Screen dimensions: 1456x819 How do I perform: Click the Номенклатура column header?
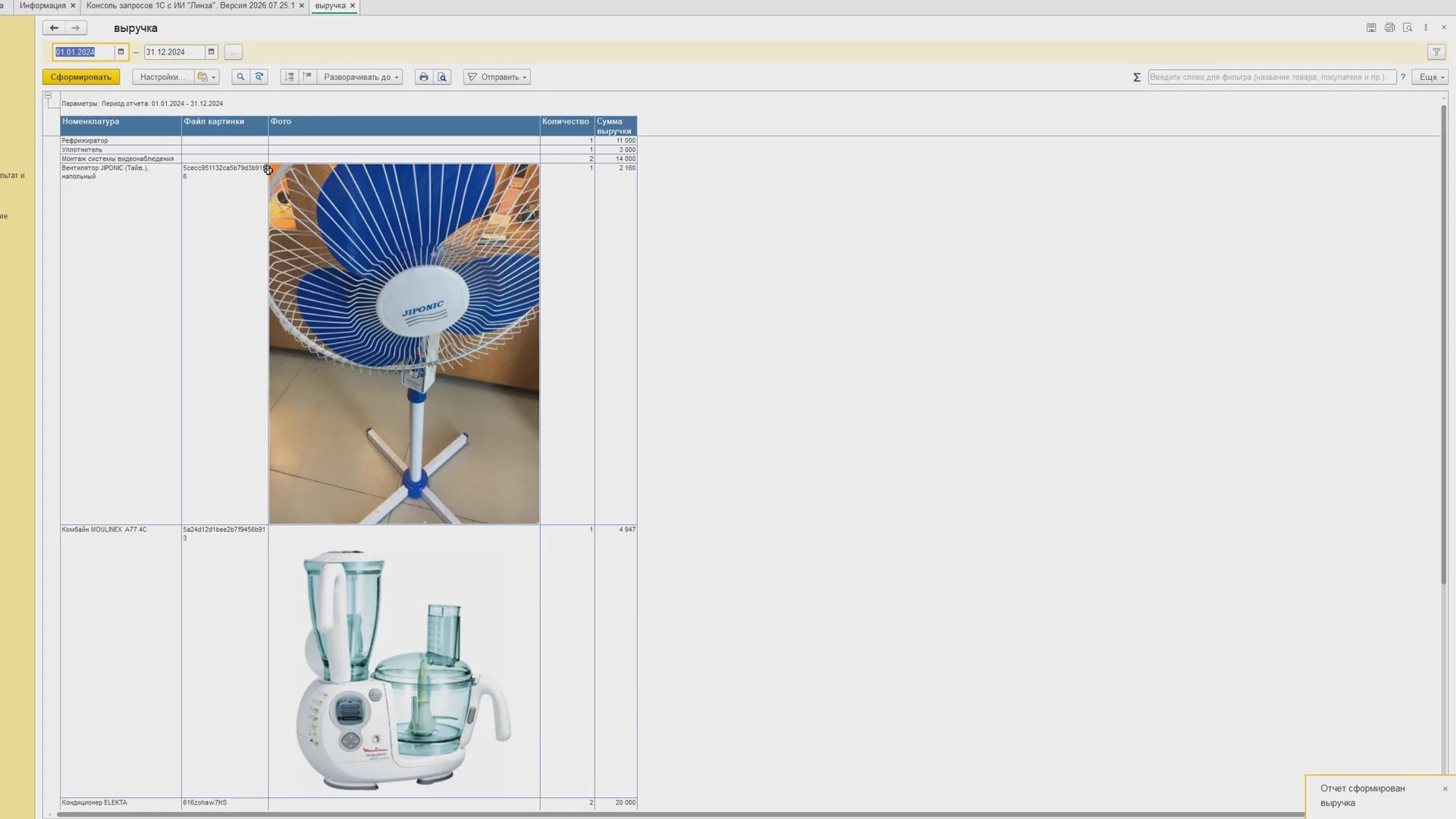[x=121, y=126]
